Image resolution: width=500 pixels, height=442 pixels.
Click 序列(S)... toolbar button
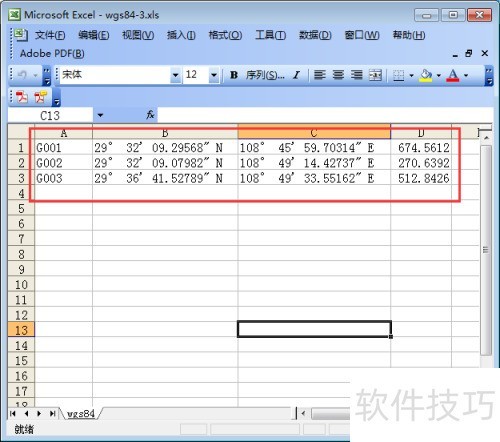pyautogui.click(x=265, y=75)
